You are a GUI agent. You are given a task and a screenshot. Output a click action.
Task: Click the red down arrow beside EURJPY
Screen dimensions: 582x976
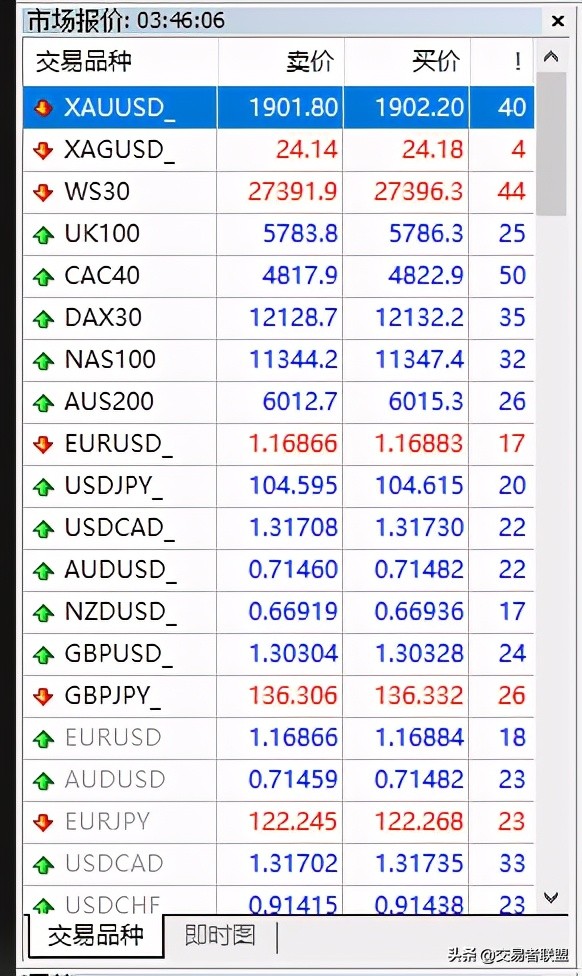pos(43,823)
